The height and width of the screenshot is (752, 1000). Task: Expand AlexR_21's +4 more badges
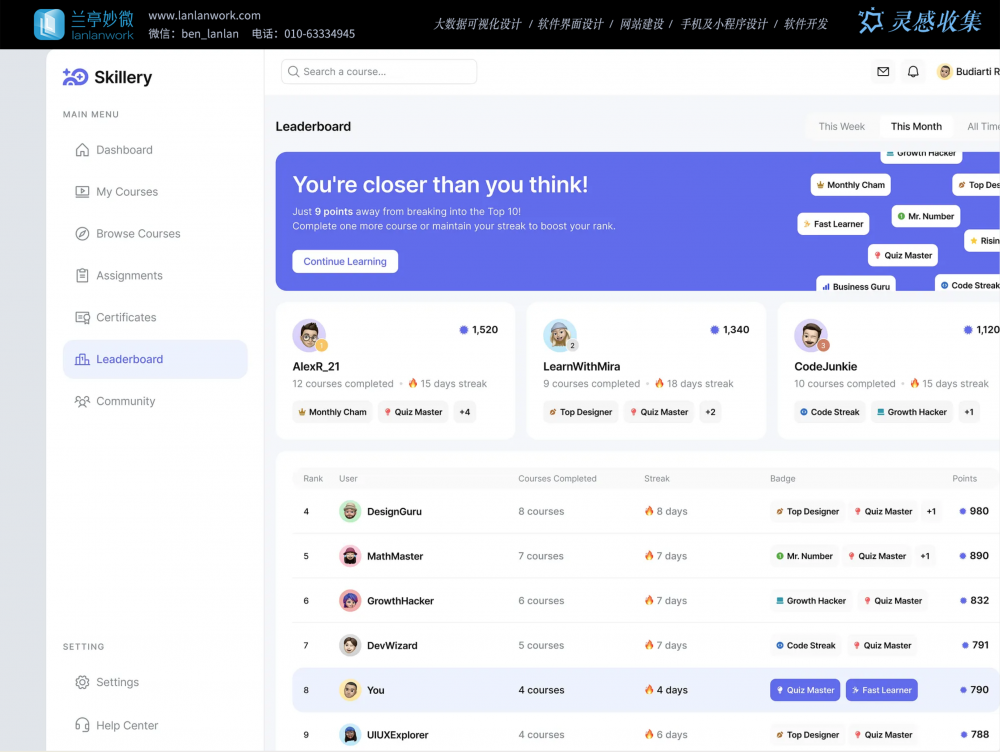pyautogui.click(x=465, y=412)
